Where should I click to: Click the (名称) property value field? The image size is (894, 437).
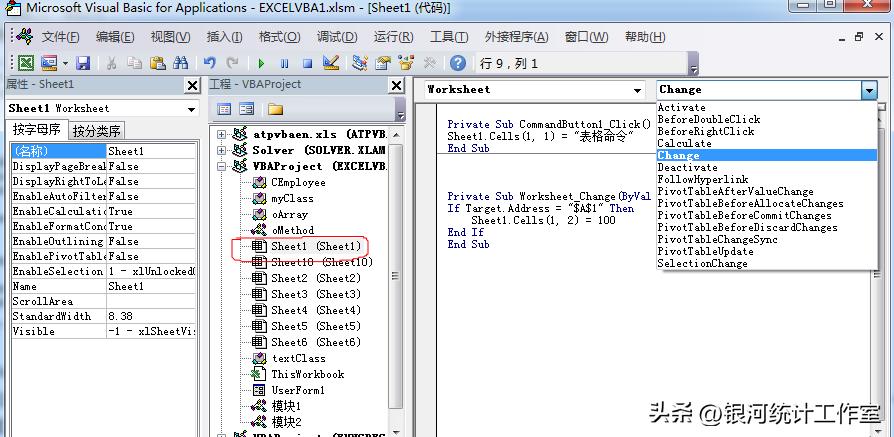click(x=151, y=151)
